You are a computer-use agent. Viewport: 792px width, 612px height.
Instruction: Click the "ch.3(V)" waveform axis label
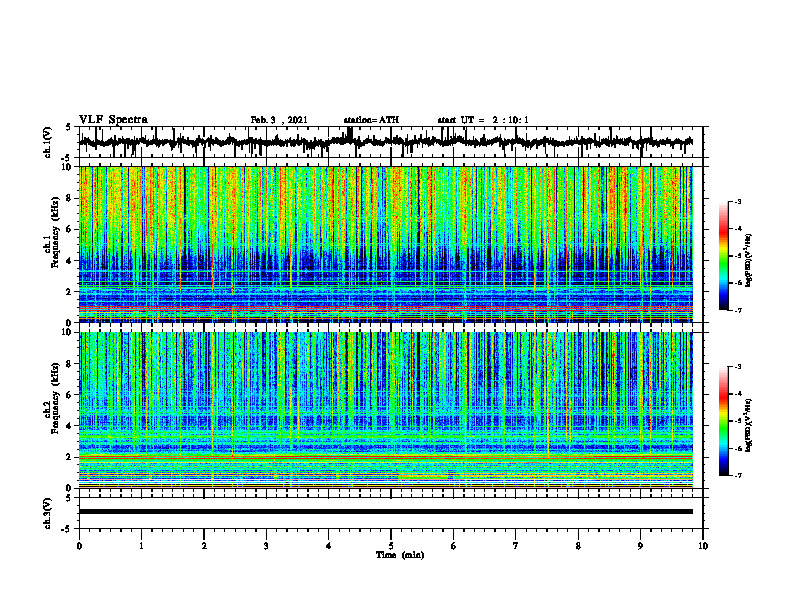(47, 514)
